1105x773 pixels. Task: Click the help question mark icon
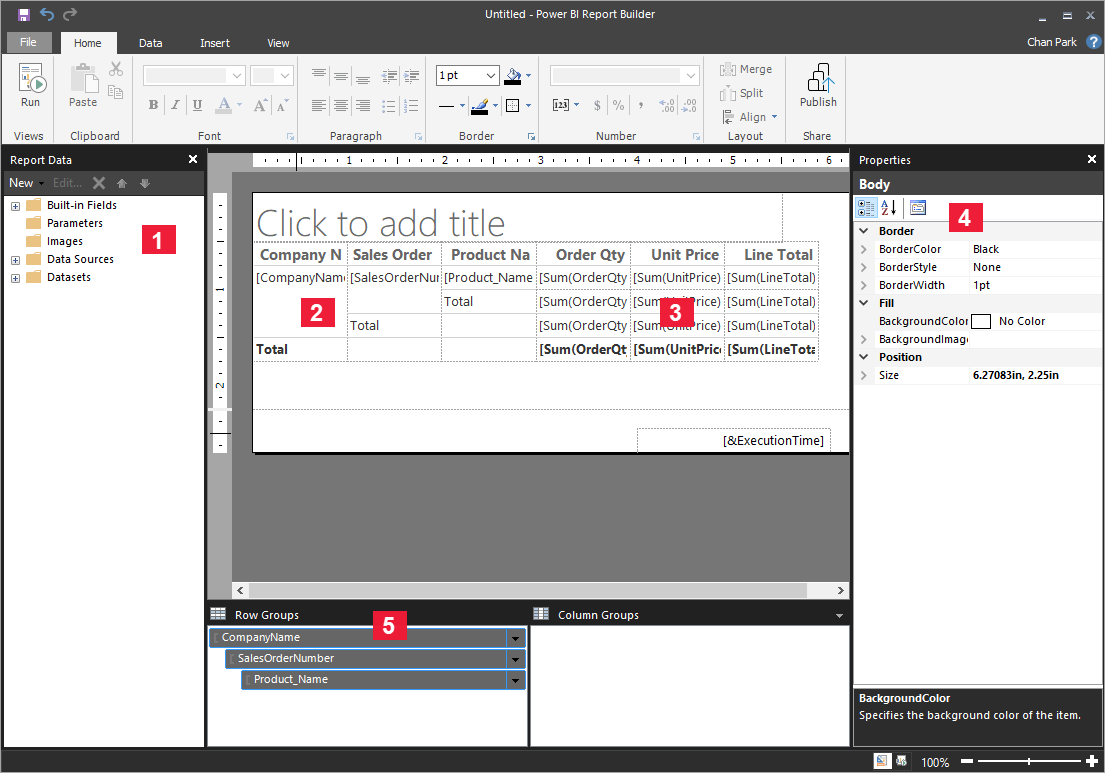1094,42
